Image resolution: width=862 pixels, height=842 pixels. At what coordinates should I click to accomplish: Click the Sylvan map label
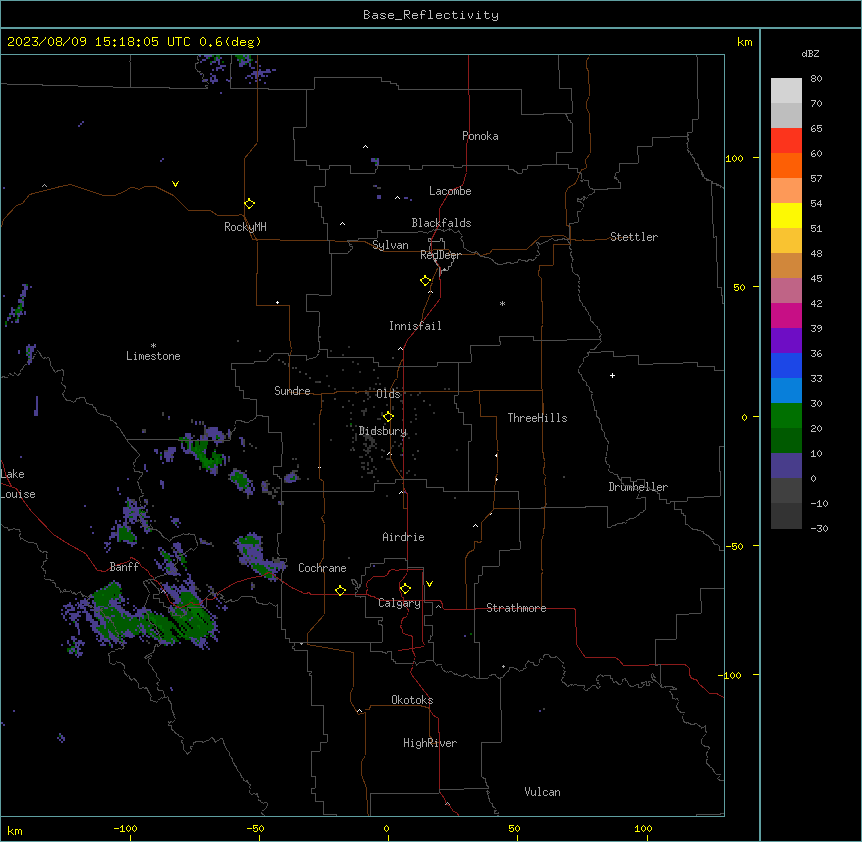click(390, 245)
